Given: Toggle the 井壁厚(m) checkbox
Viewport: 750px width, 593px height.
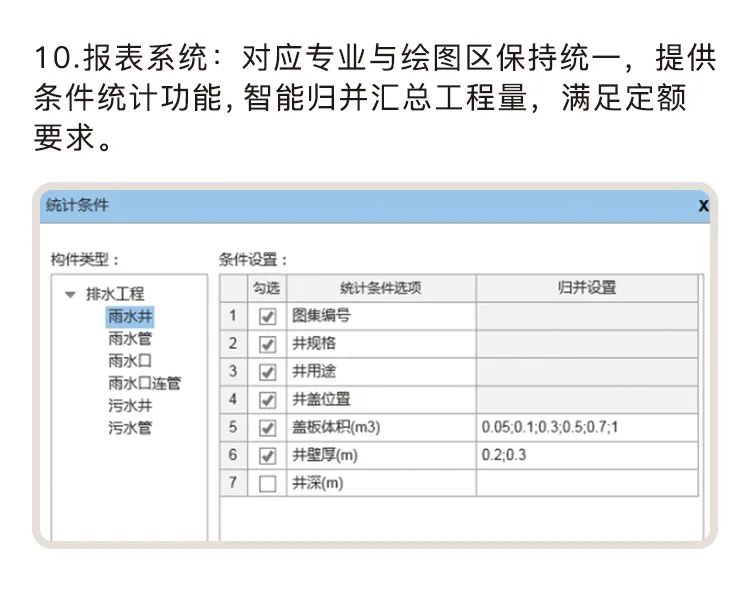Looking at the screenshot, I should click(267, 456).
